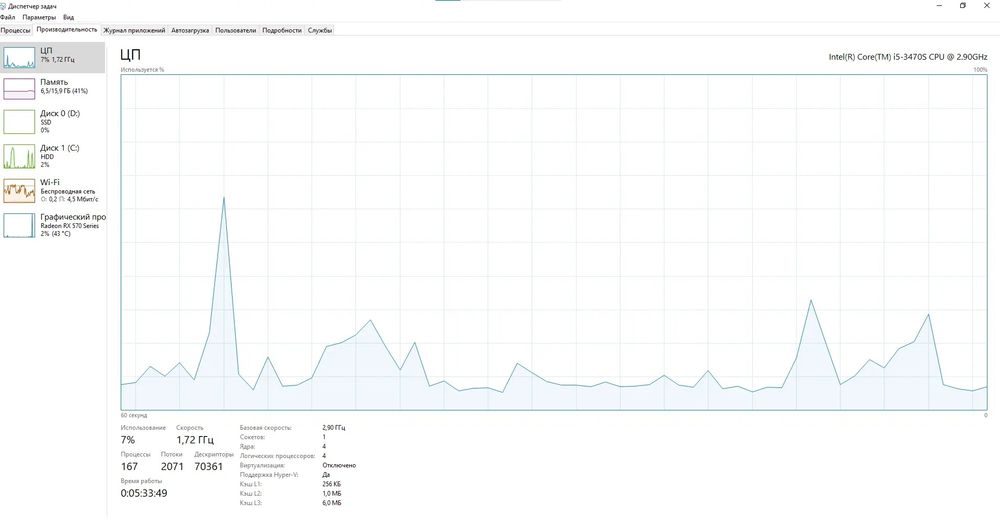Select the Память mini graph thumbnail

[x=19, y=89]
